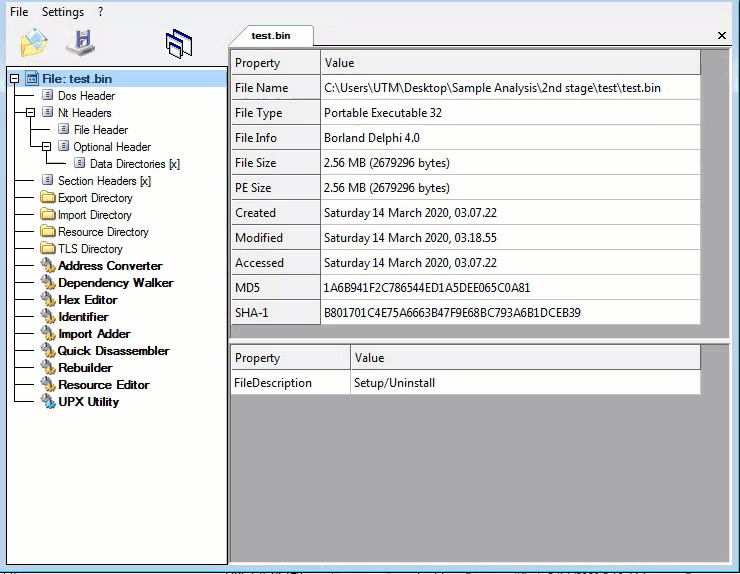Screen dimensions: 740x574
Task: Open the Export Directory label
Action: coord(95,198)
